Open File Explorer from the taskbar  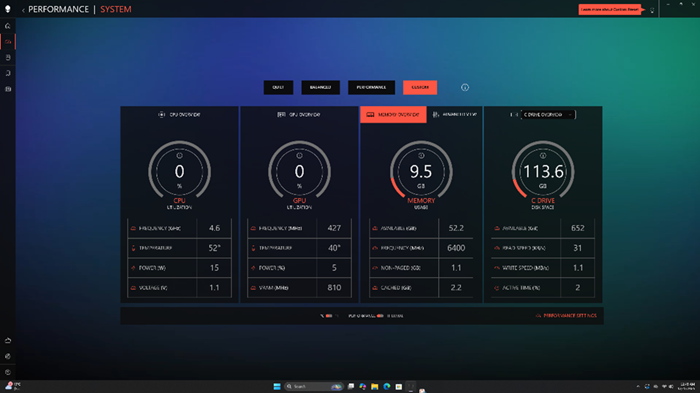click(x=375, y=387)
